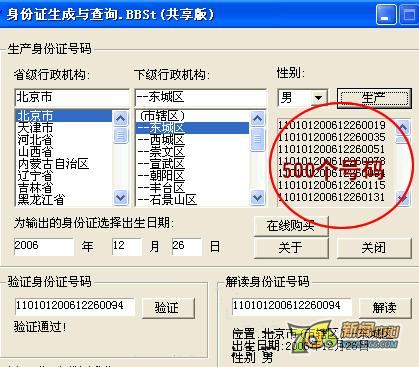Select 辽宁省 in the province list
This screenshot has width=419, height=367.
pos(64,176)
